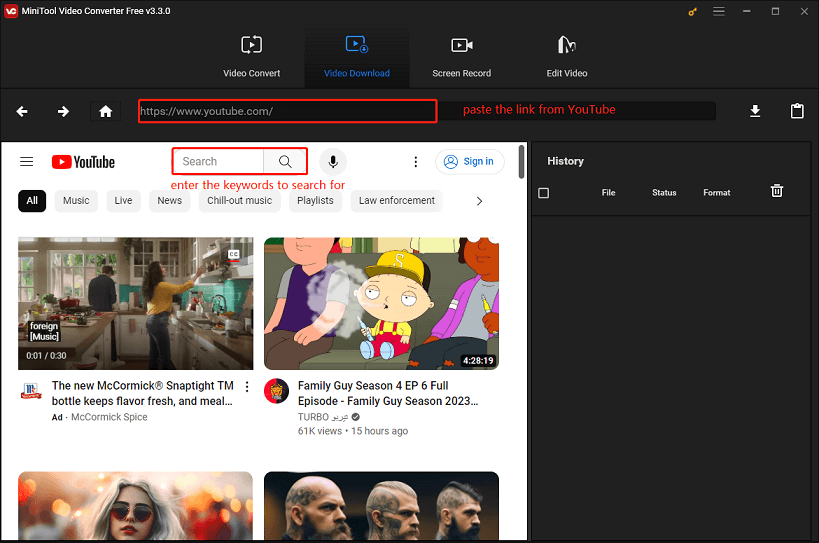The height and width of the screenshot is (543, 819).
Task: Select the All filter chip
Action: (32, 200)
